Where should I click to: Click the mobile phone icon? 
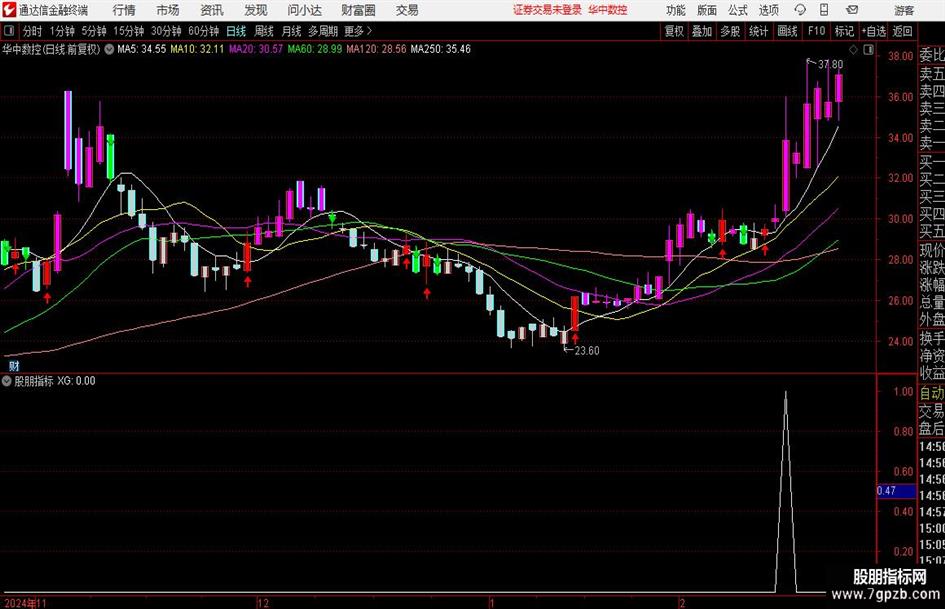[x=824, y=10]
